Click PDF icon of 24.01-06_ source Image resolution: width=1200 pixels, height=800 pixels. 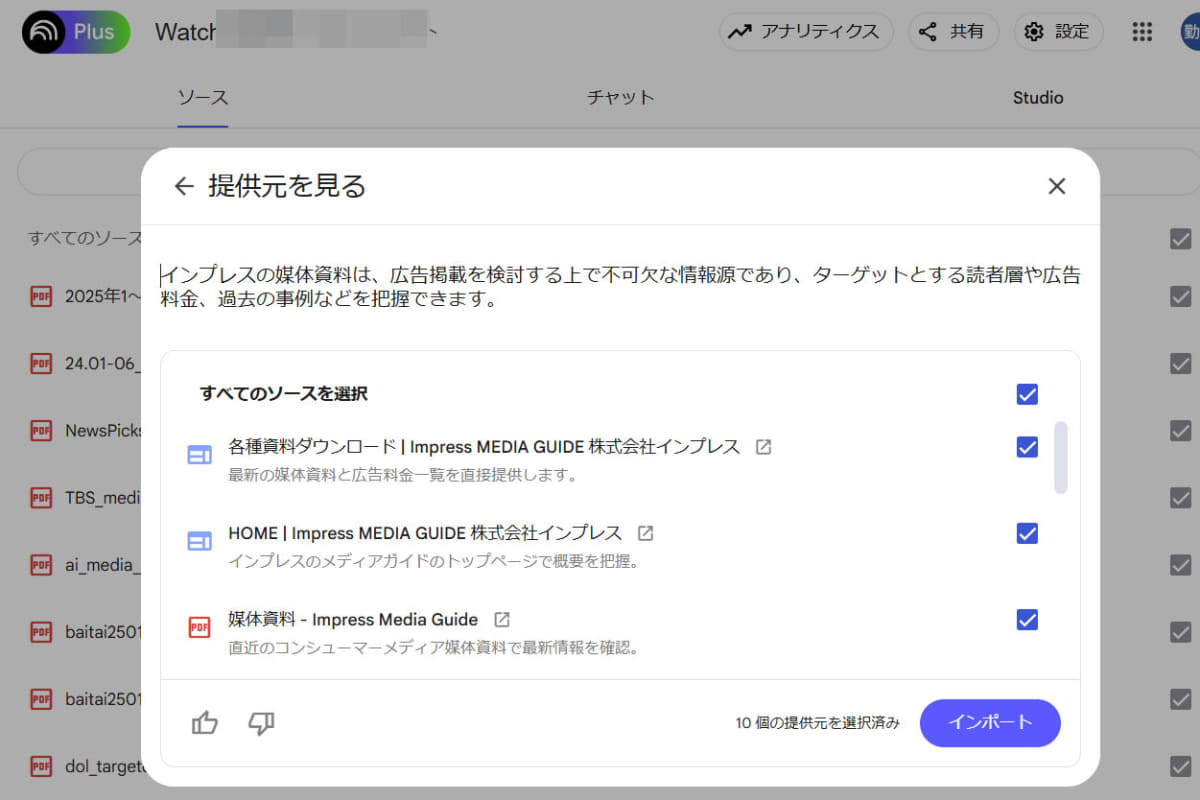[41, 363]
